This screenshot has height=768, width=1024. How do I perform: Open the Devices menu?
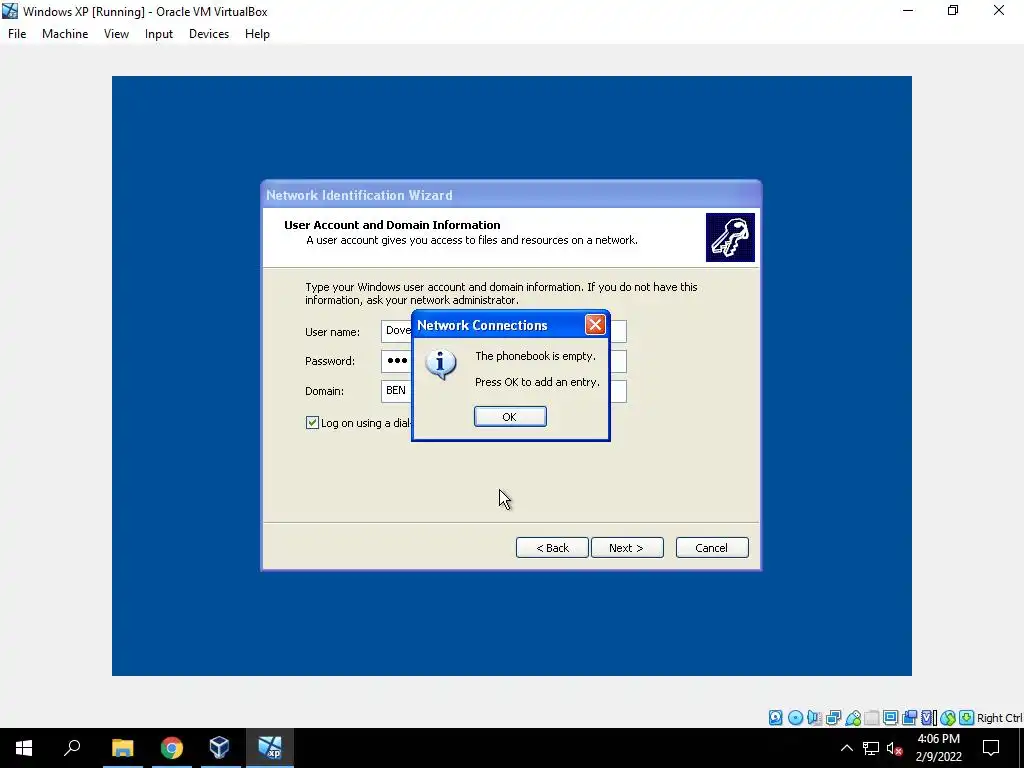pos(209,34)
